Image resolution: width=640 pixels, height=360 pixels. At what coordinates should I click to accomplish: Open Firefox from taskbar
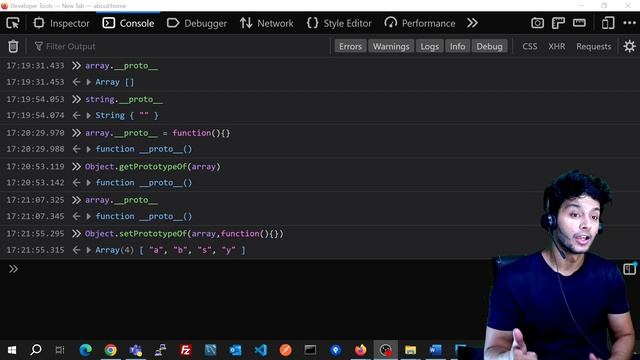coord(360,350)
